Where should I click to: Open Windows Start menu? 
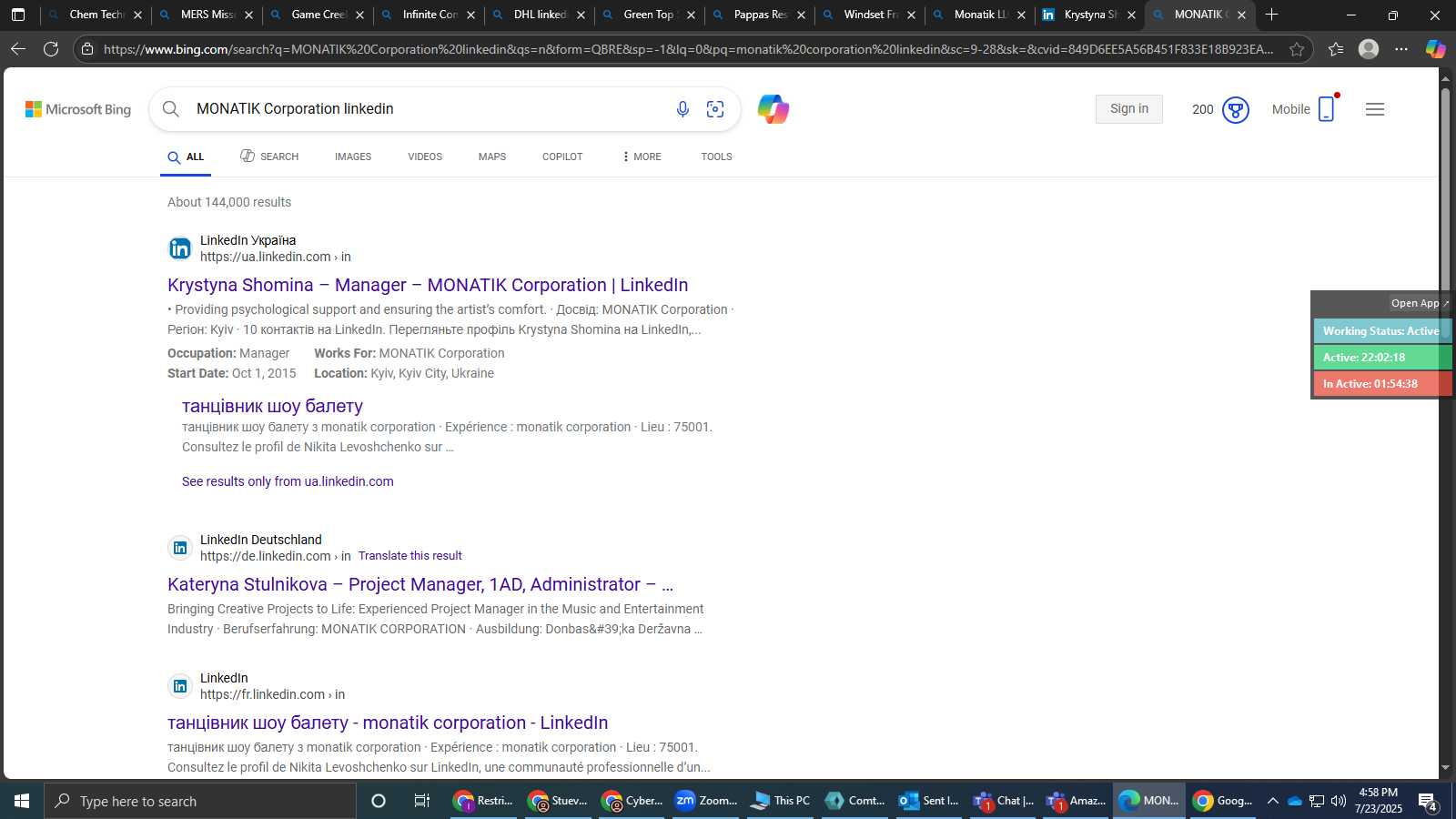22,801
